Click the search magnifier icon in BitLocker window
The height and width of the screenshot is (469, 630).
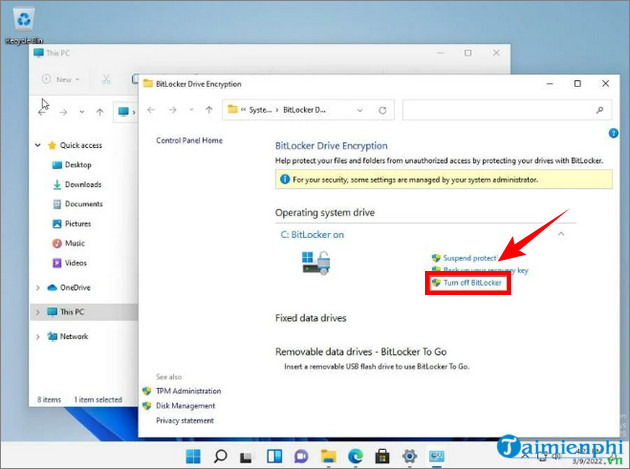pos(599,110)
